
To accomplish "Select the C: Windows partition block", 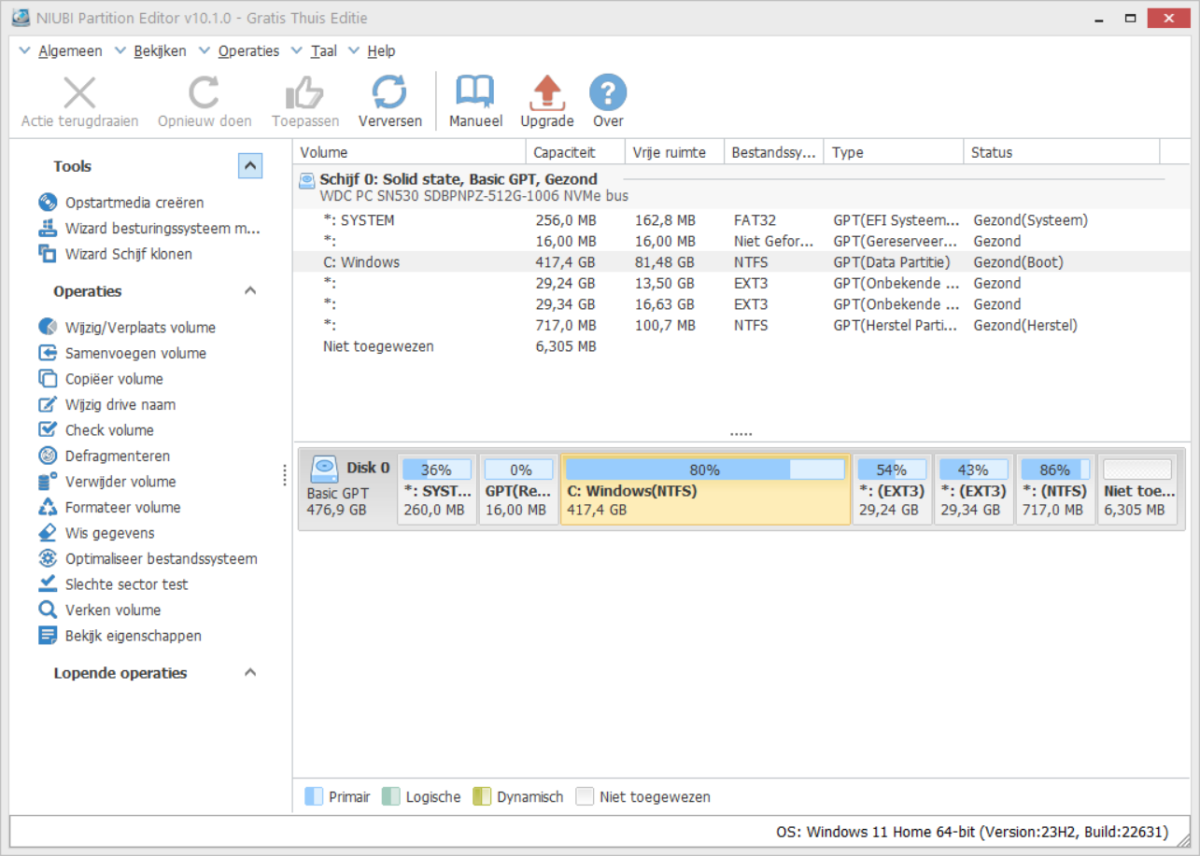I will pos(705,490).
